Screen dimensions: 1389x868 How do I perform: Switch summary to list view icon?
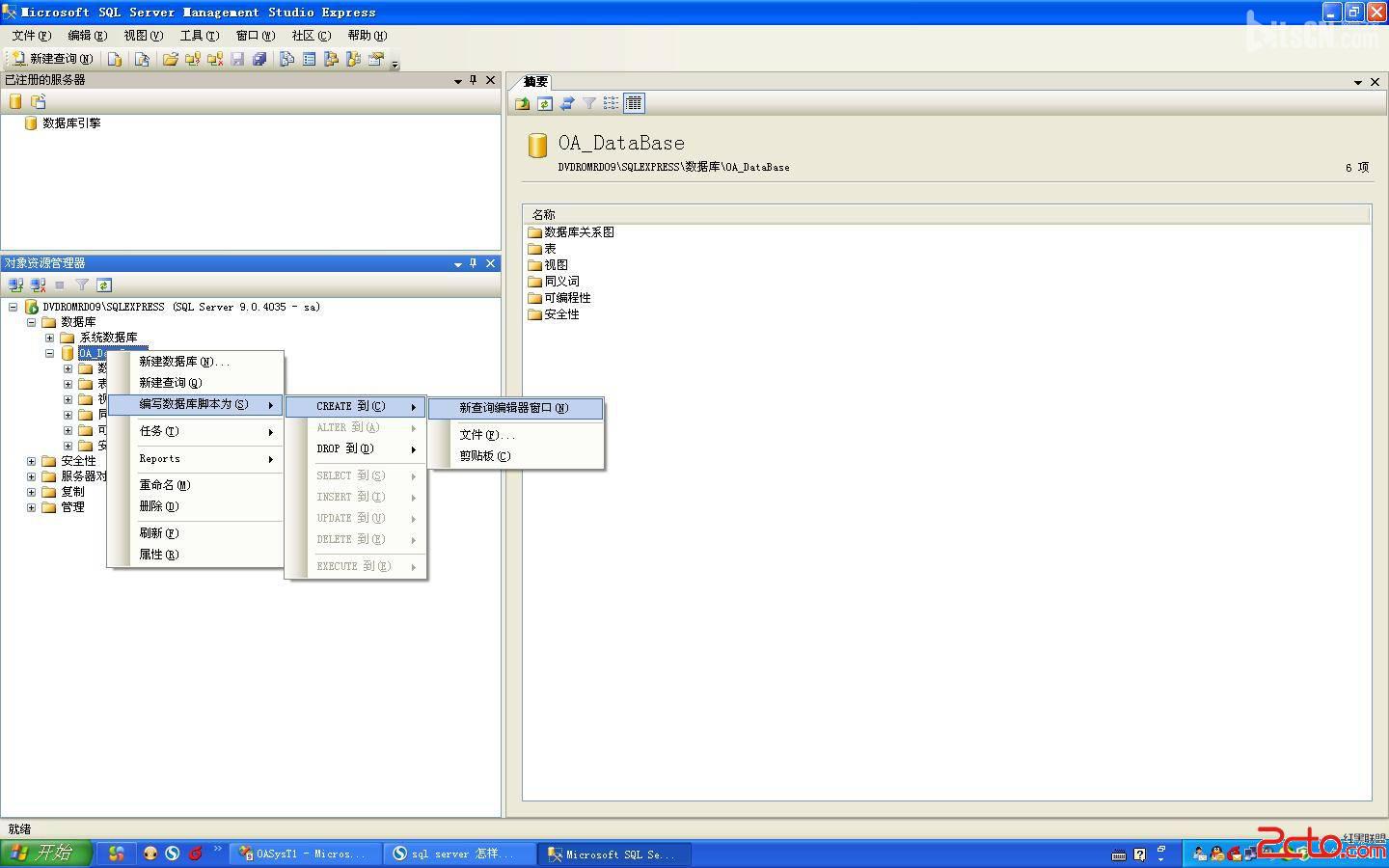611,103
